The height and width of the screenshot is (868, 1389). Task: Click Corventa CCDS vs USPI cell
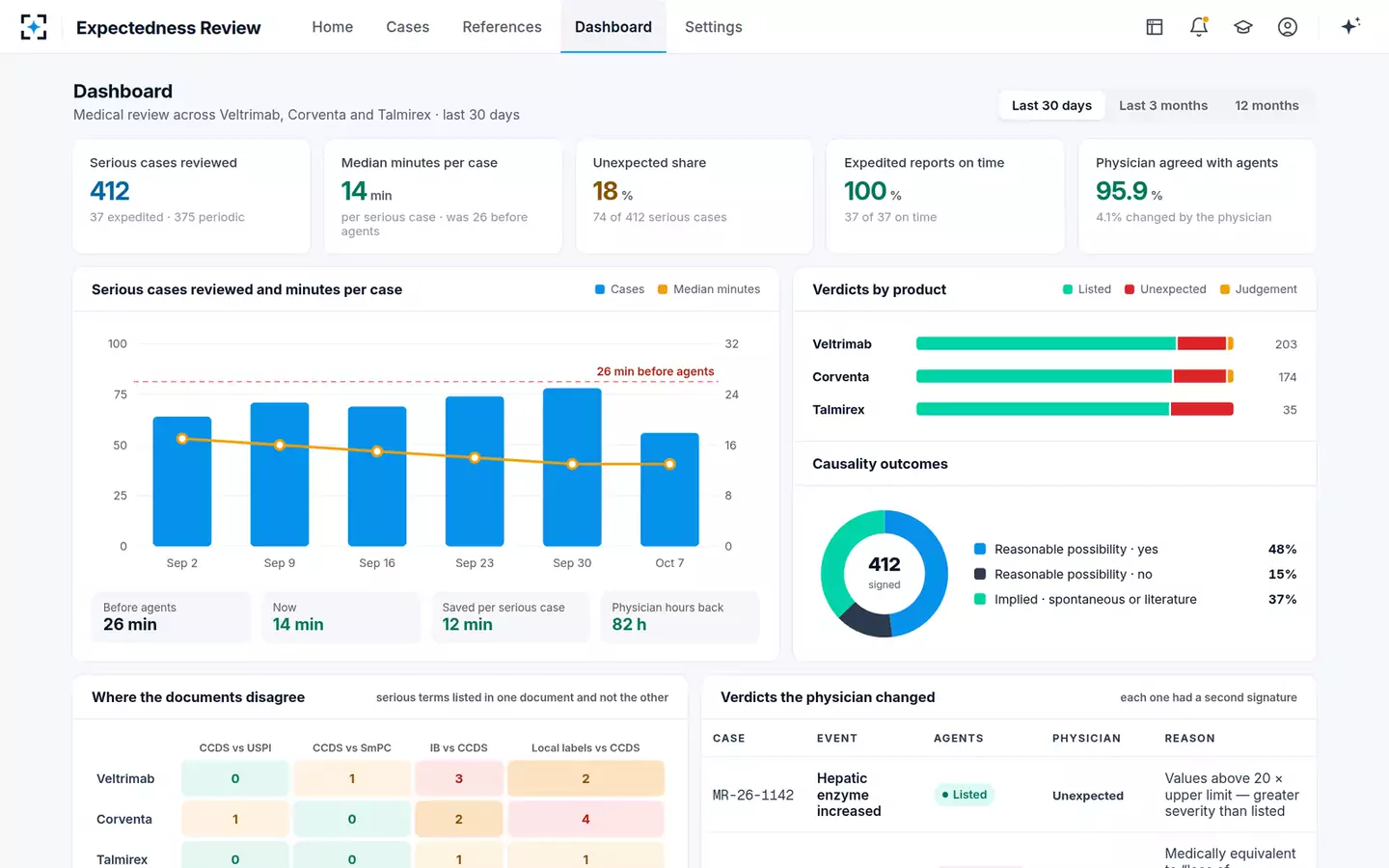pos(235,819)
